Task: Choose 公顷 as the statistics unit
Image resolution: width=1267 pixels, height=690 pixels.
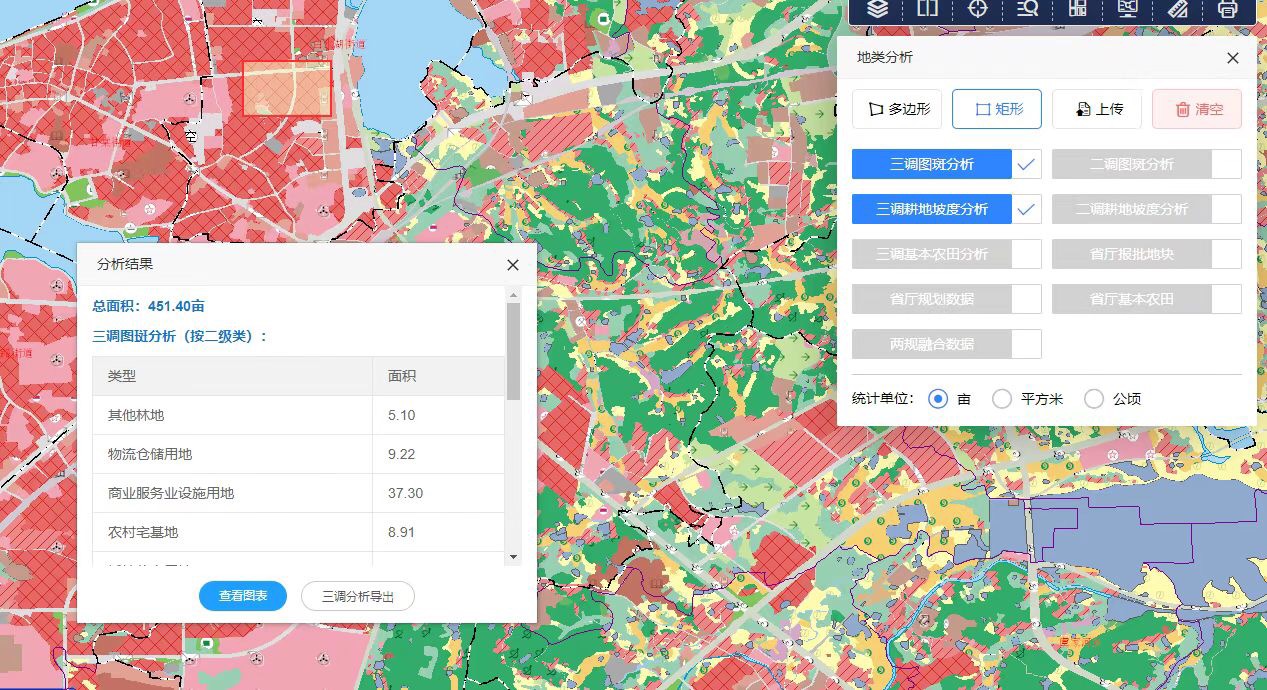Action: point(1094,399)
